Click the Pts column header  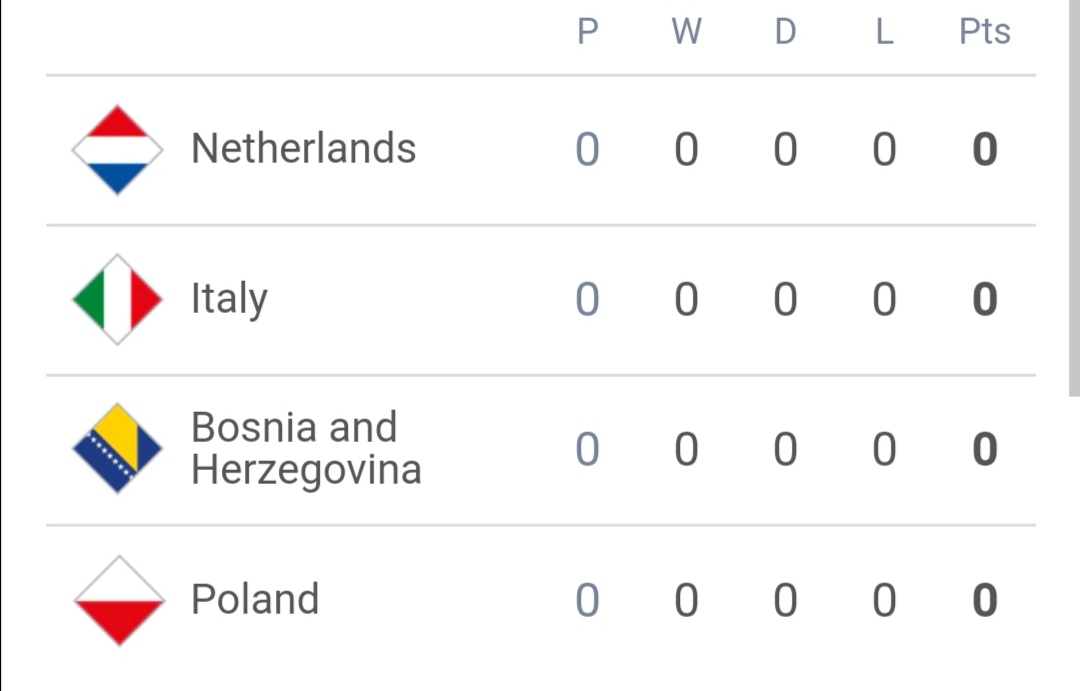click(x=985, y=32)
